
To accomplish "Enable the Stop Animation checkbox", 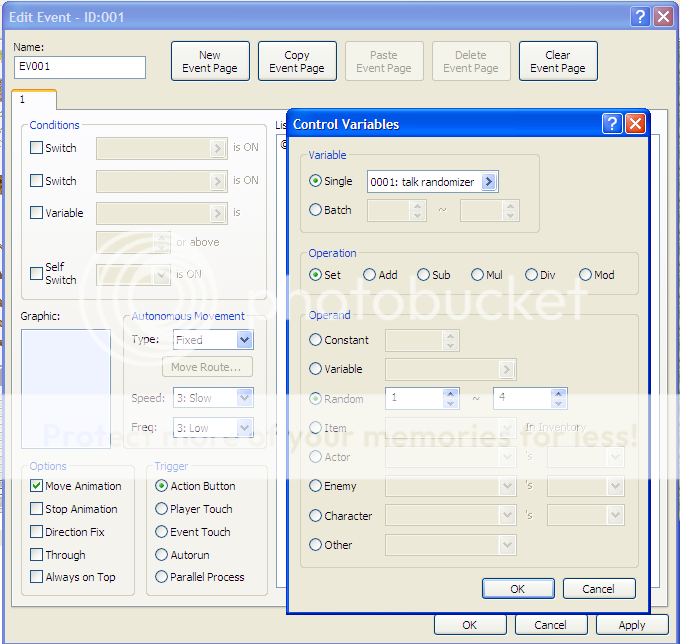I will click(37, 509).
